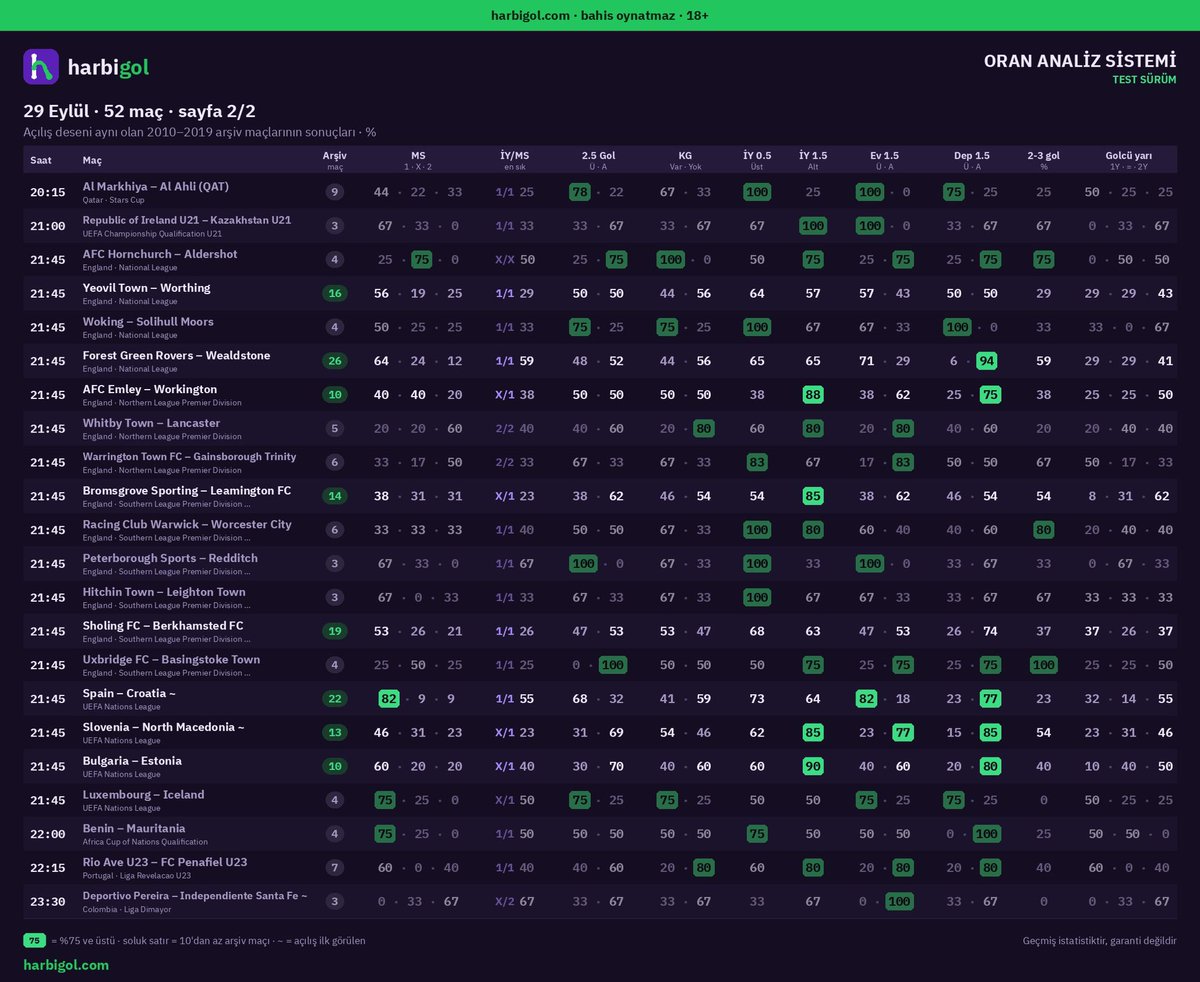The width and height of the screenshot is (1200, 982).
Task: Click the 'Colombia · Liga Dimayor' league label
Action: click(x=127, y=909)
